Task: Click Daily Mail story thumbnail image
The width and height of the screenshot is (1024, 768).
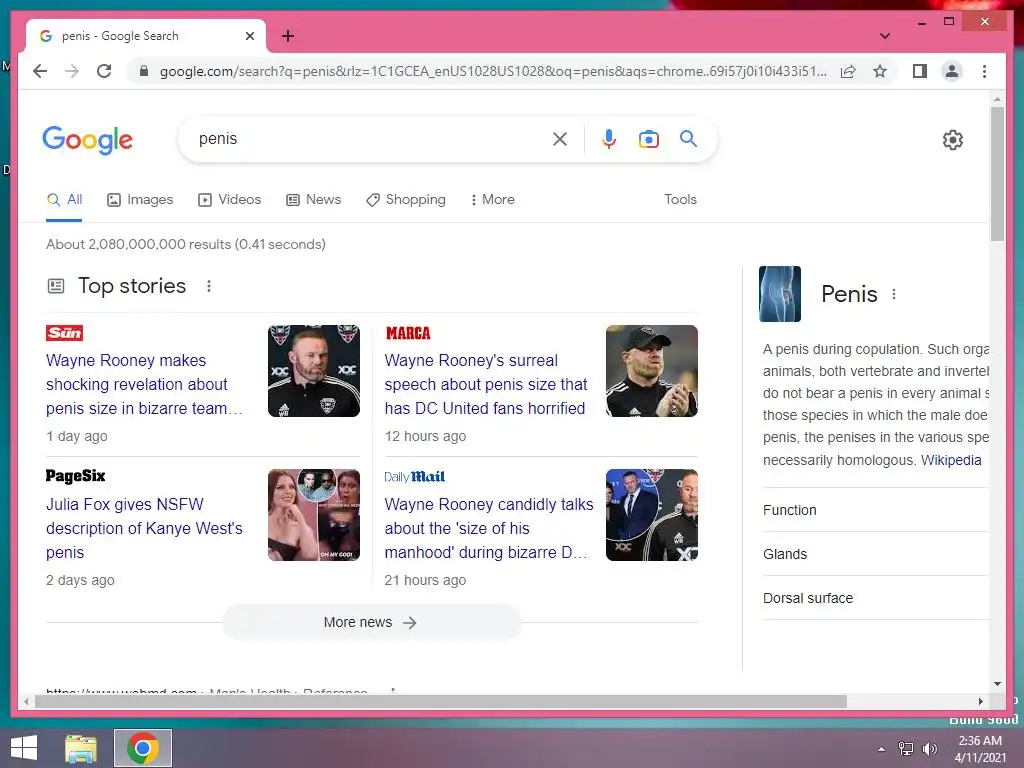Action: tap(652, 515)
